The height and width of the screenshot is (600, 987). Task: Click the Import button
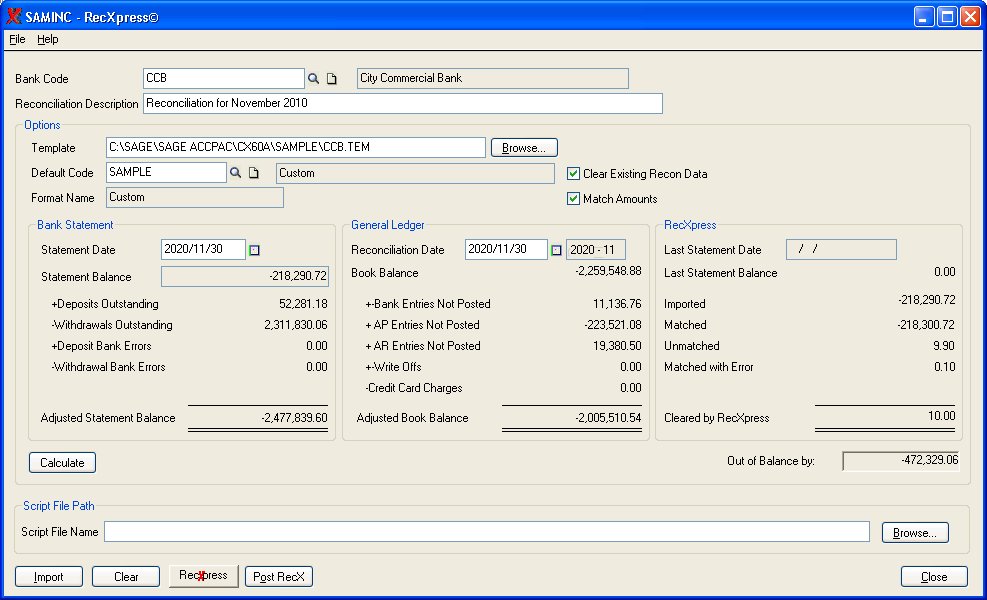(48, 577)
